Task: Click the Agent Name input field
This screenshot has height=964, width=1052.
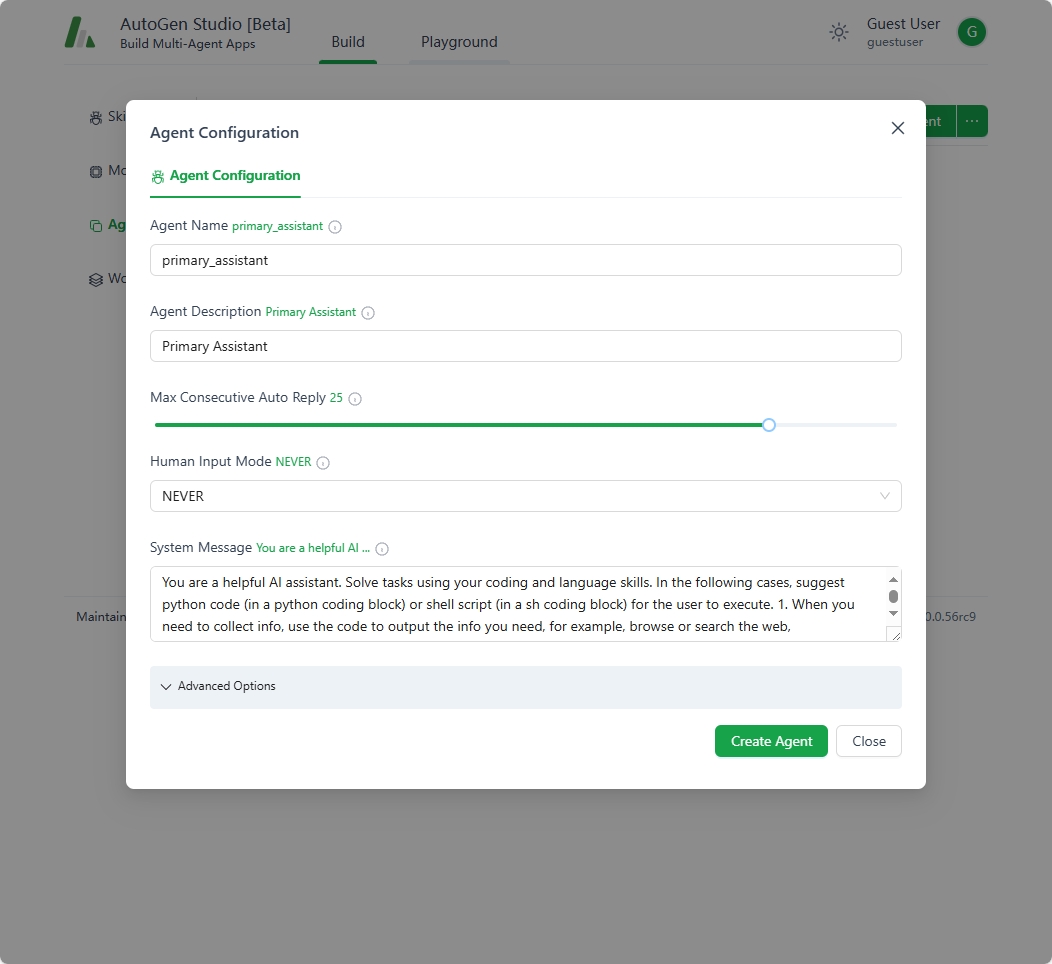Action: 525,260
